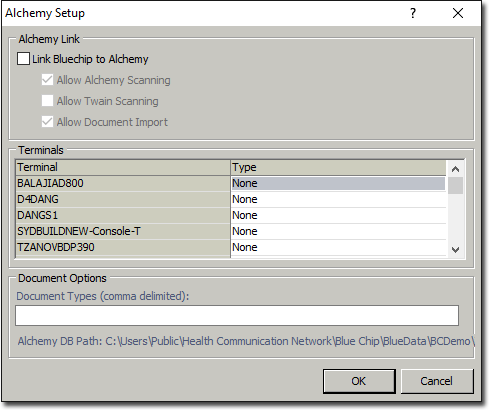Click the Terminals list scrollbar thumb

(455, 185)
